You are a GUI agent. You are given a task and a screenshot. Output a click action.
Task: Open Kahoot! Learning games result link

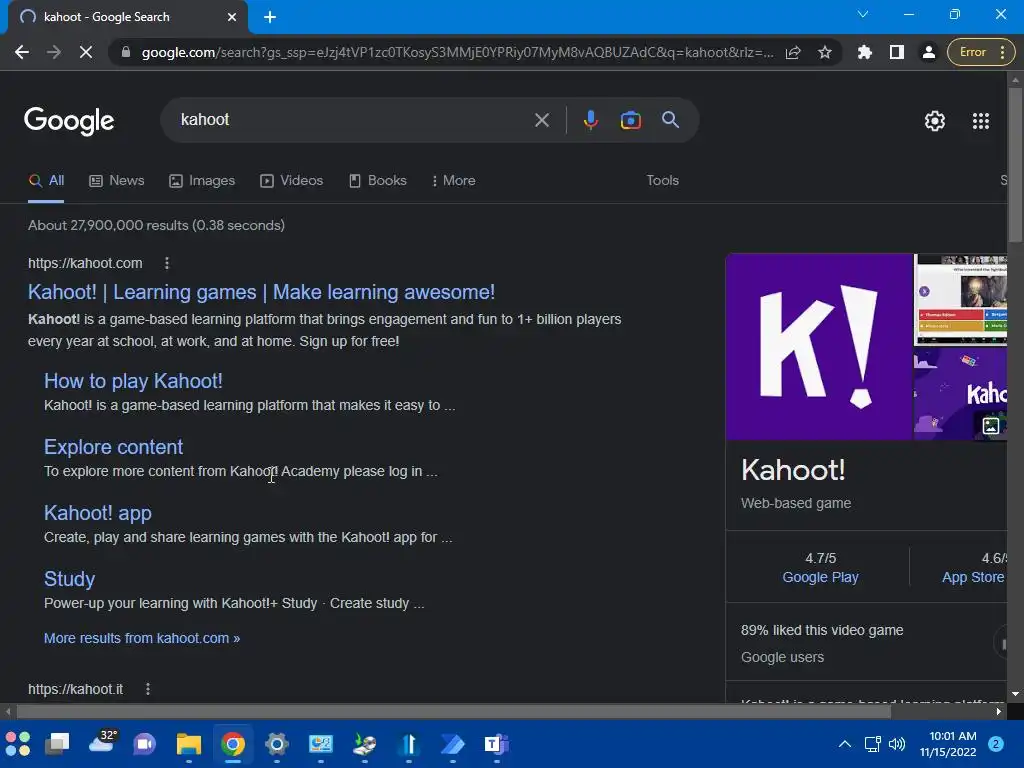pyautogui.click(x=261, y=292)
